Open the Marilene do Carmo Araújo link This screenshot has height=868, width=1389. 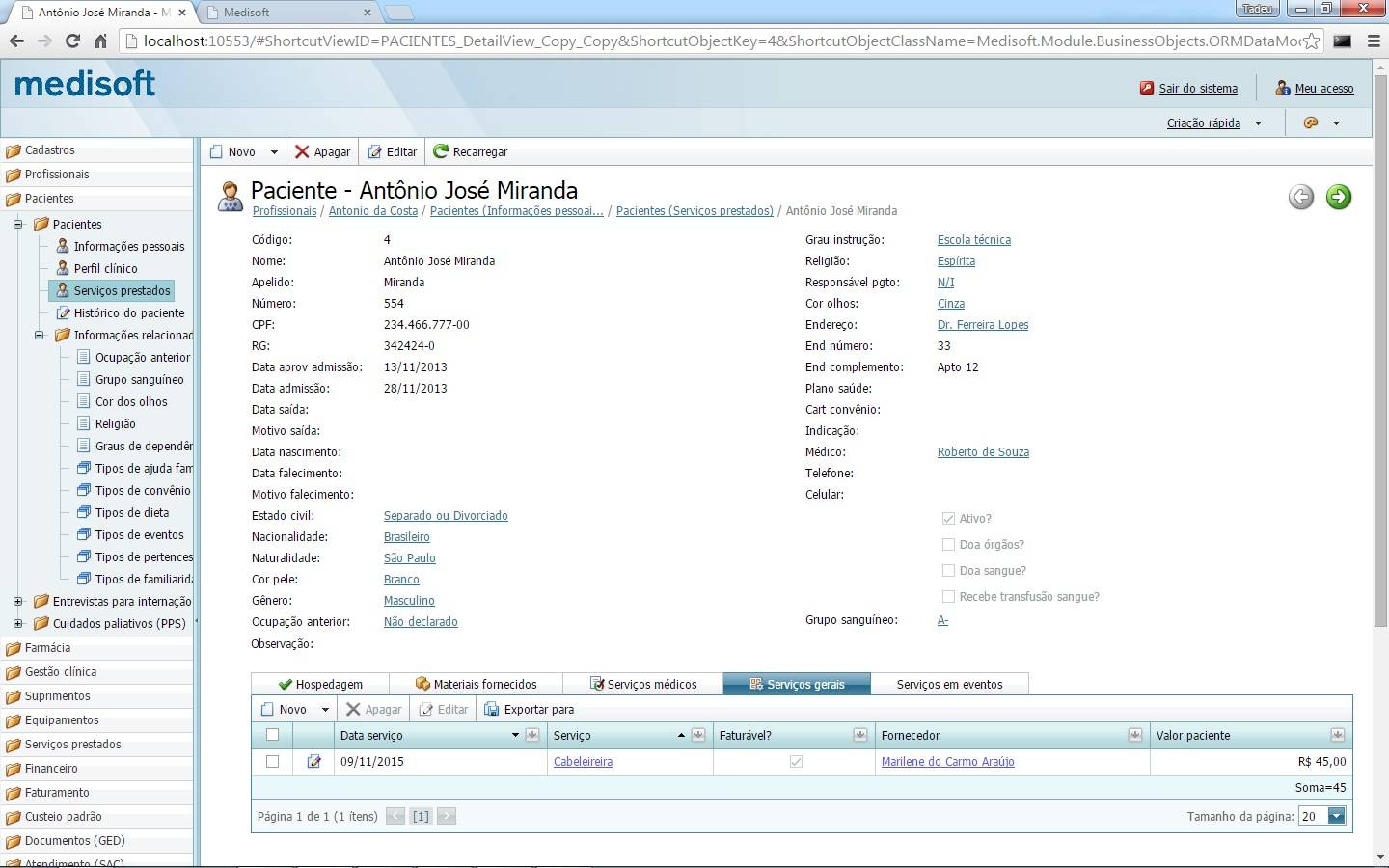pyautogui.click(x=947, y=761)
